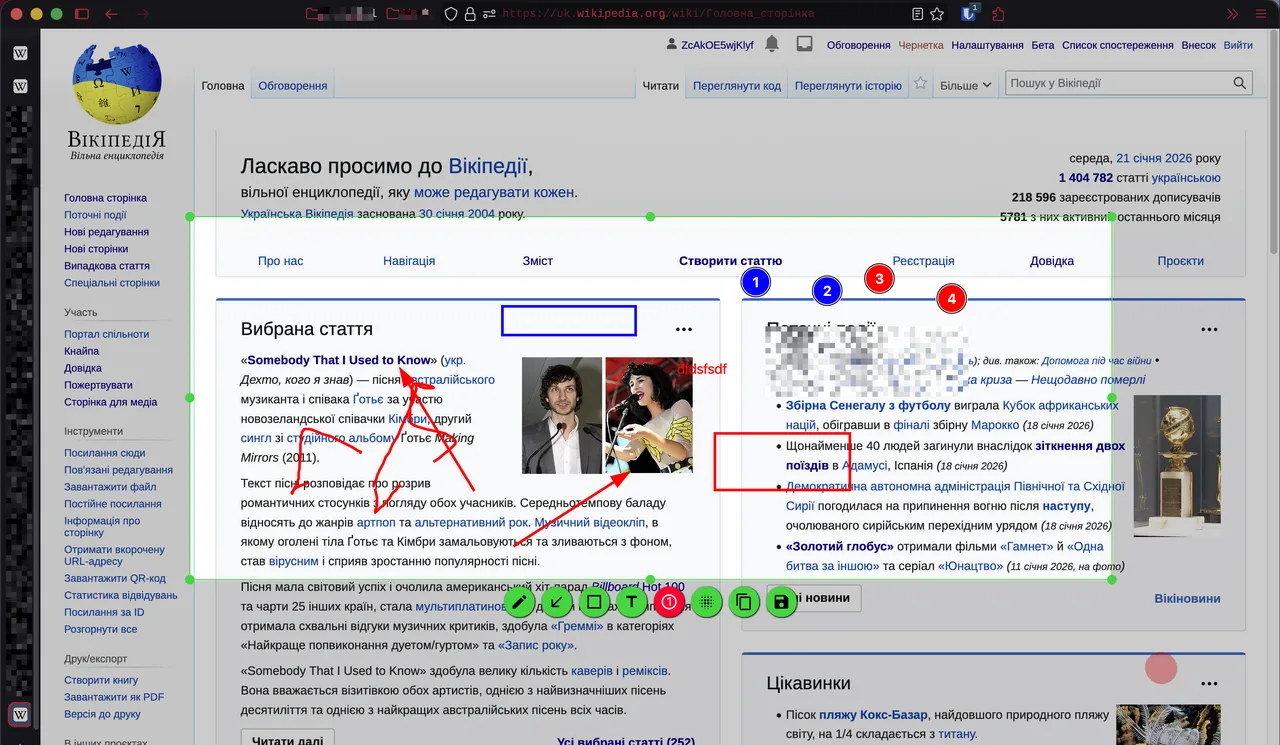
Task: Bookmark this page with the star
Action: pos(937,14)
